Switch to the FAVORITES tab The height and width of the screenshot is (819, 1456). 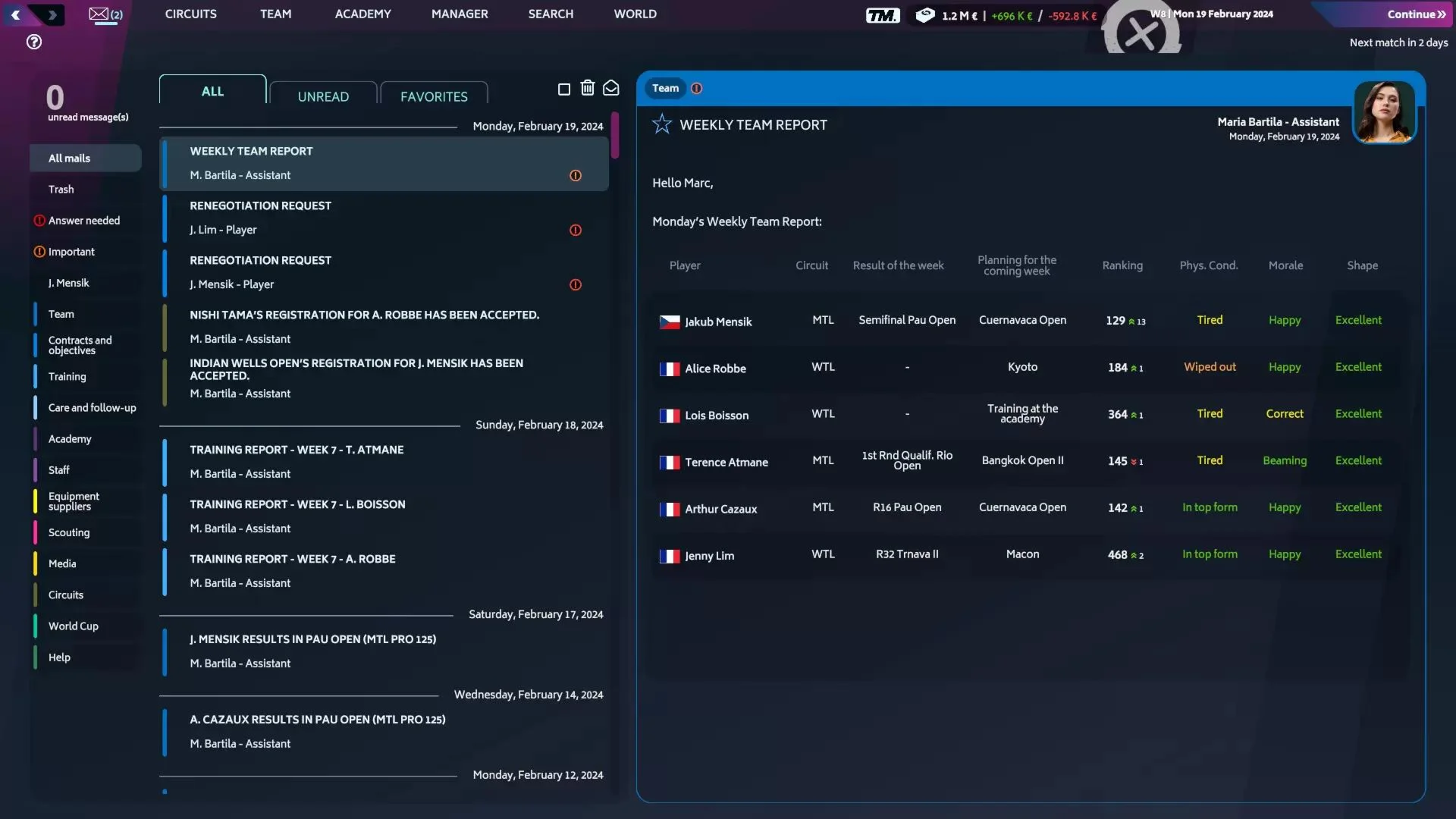point(434,96)
